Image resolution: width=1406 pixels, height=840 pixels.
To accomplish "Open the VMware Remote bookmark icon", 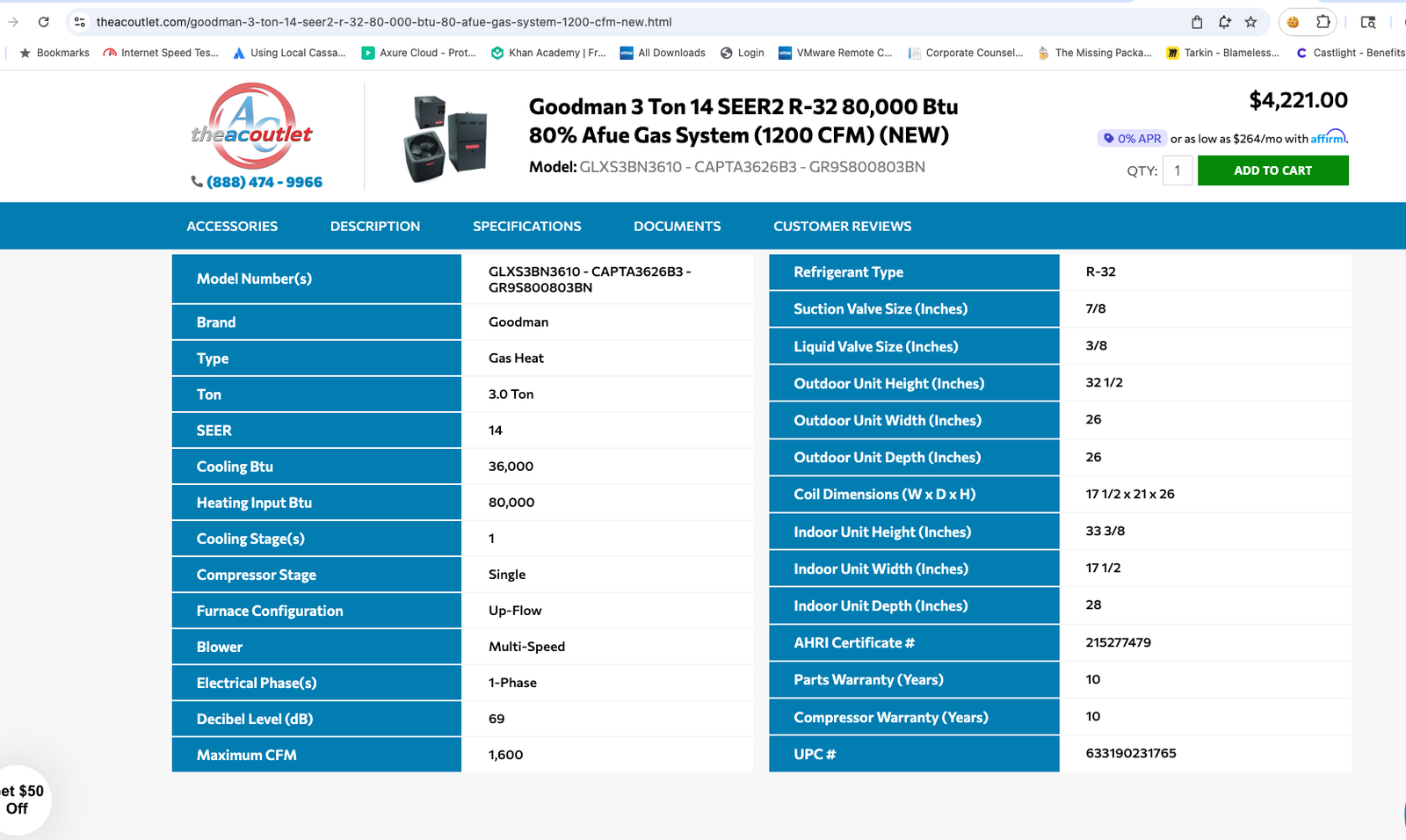I will pyautogui.click(x=786, y=53).
